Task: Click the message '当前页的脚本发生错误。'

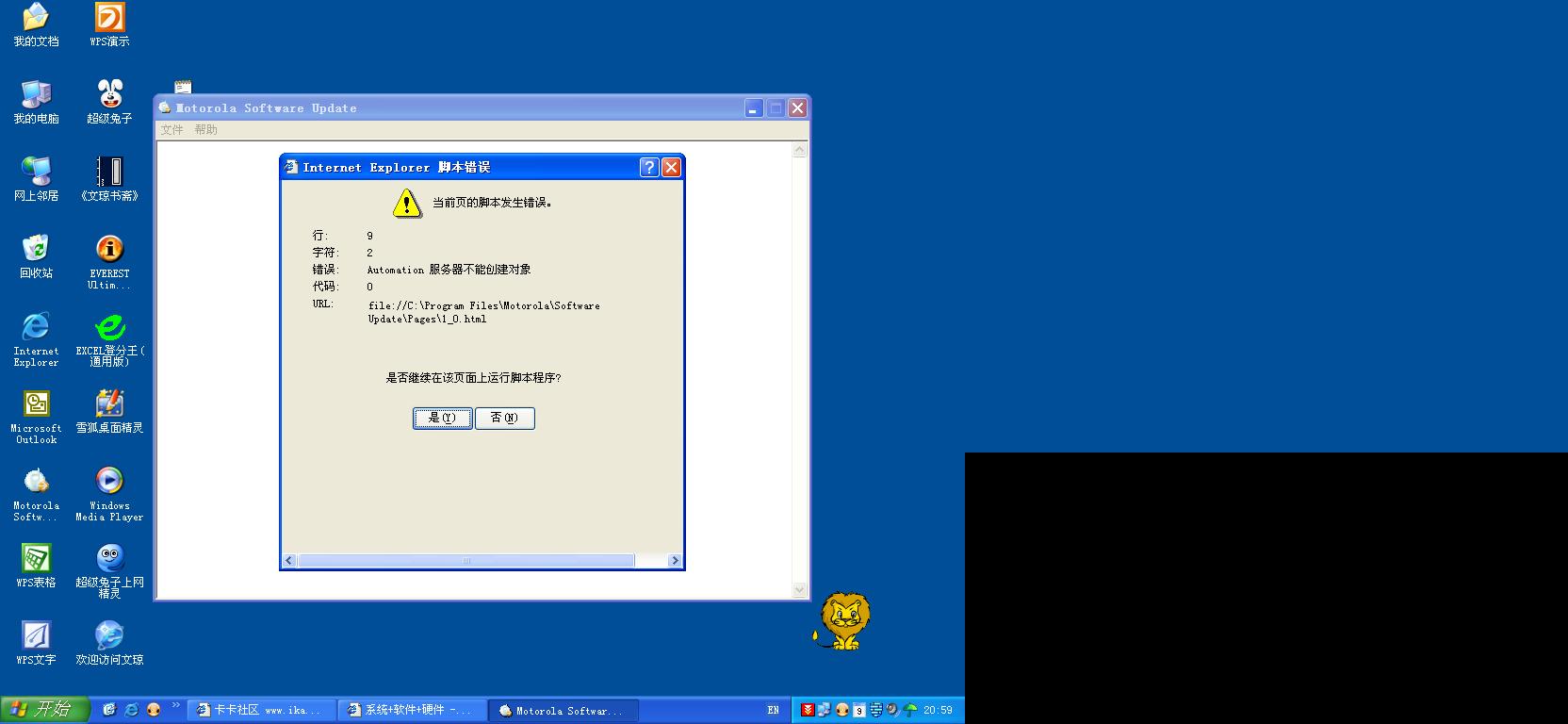Action: (492, 203)
